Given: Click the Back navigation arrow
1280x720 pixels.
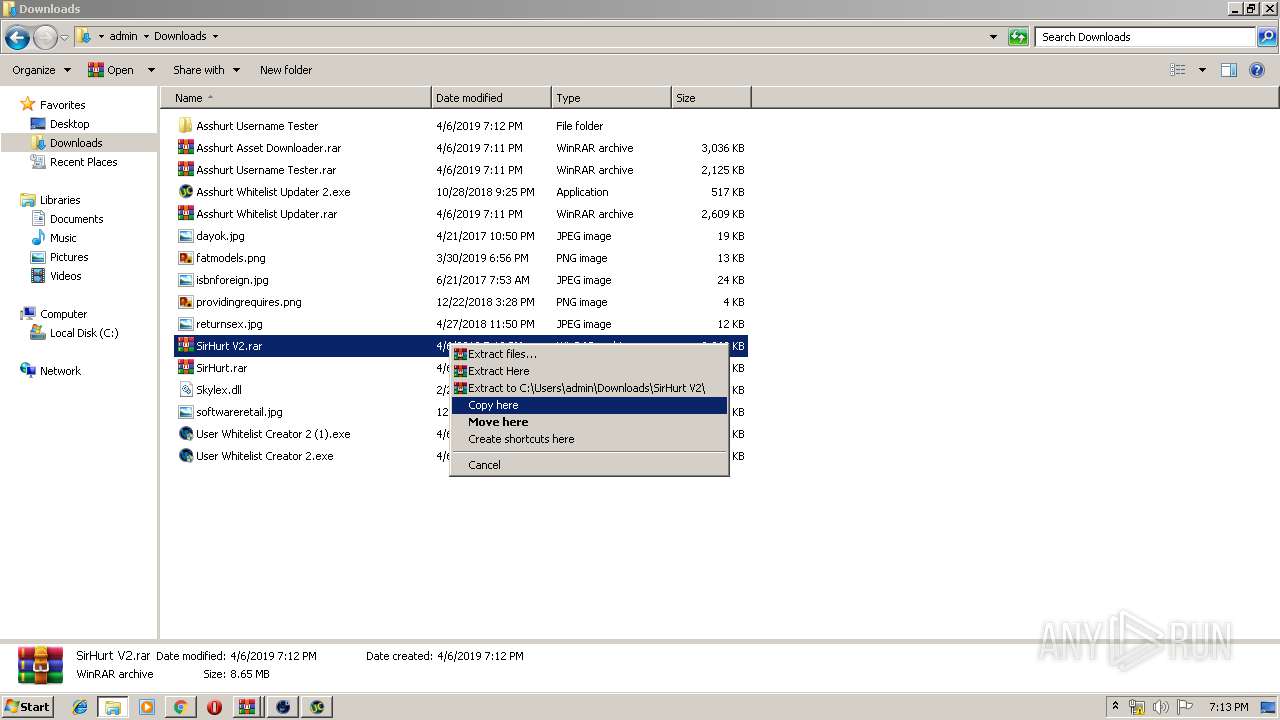Looking at the screenshot, I should (x=17, y=38).
